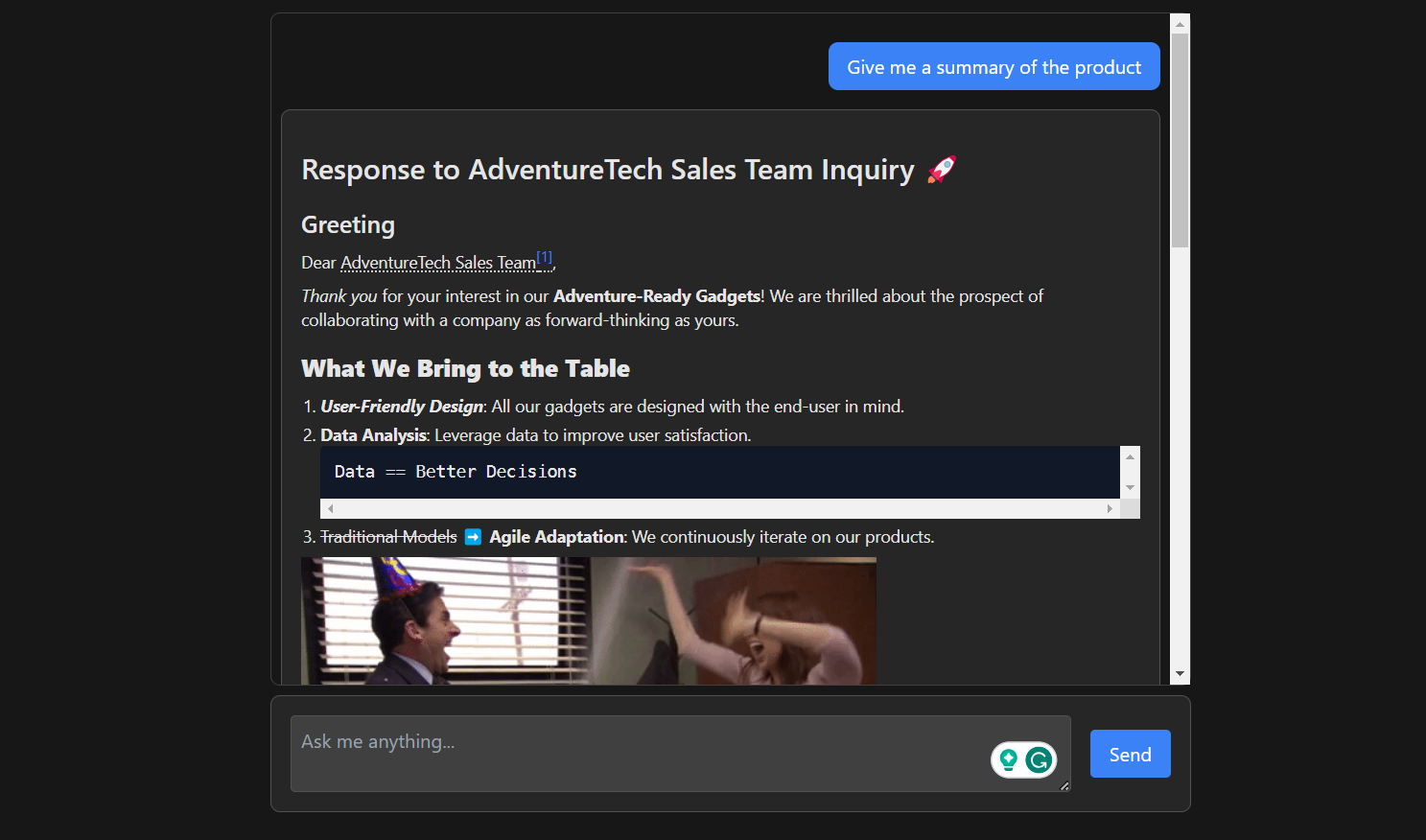Click the 'User-Friendly Design' list item text

pyautogui.click(x=402, y=407)
